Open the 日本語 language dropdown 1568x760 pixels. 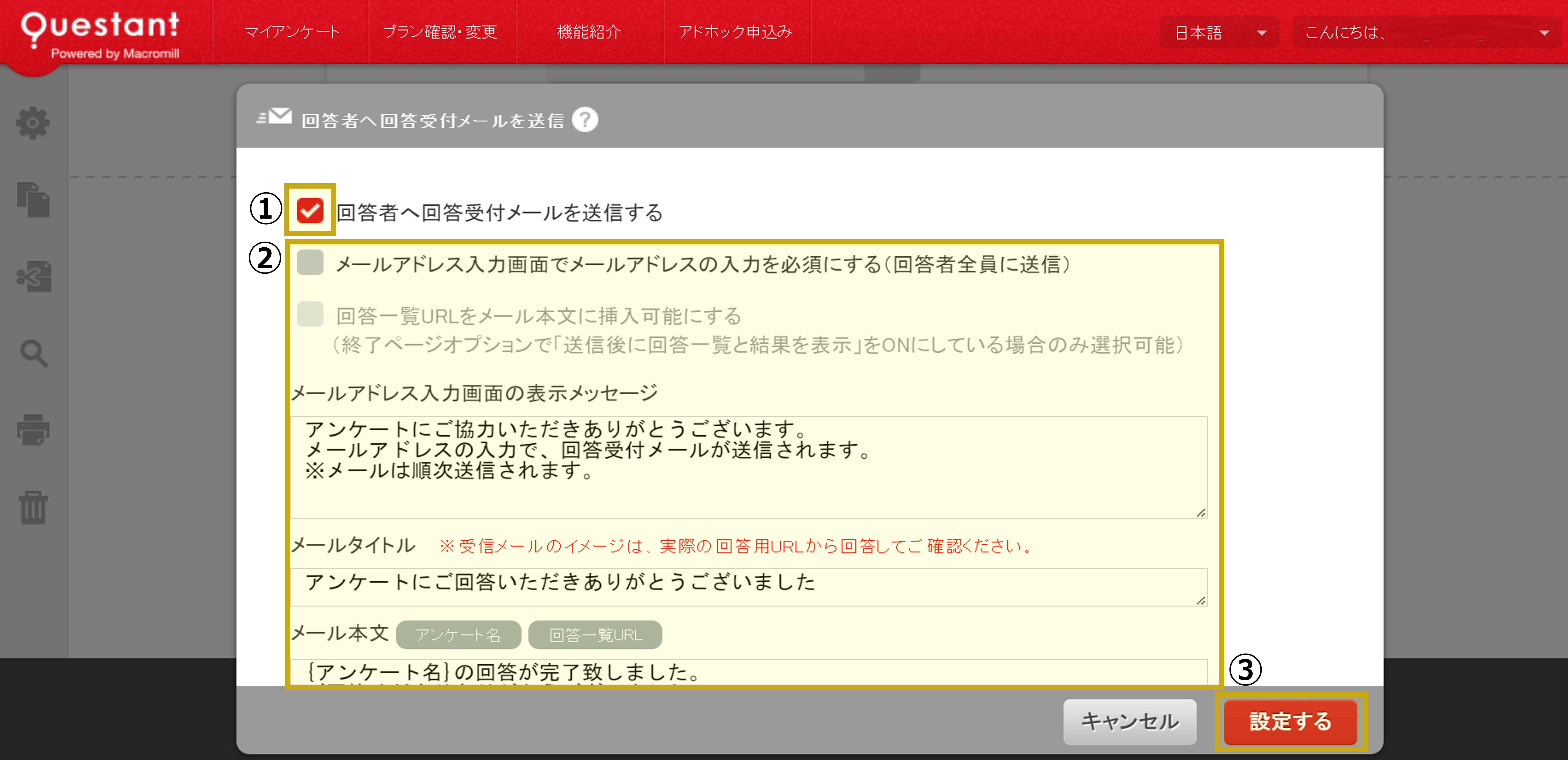pyautogui.click(x=1219, y=33)
